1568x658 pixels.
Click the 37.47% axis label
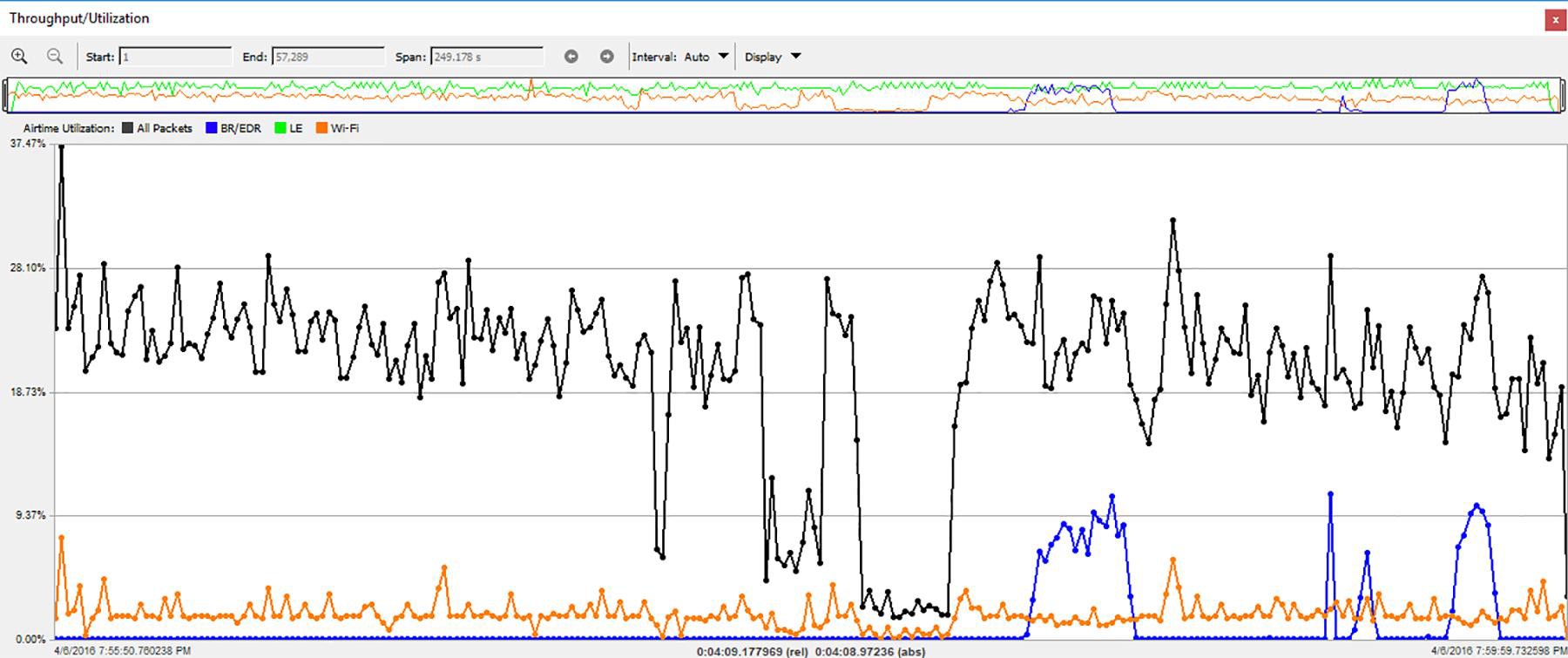coord(28,144)
